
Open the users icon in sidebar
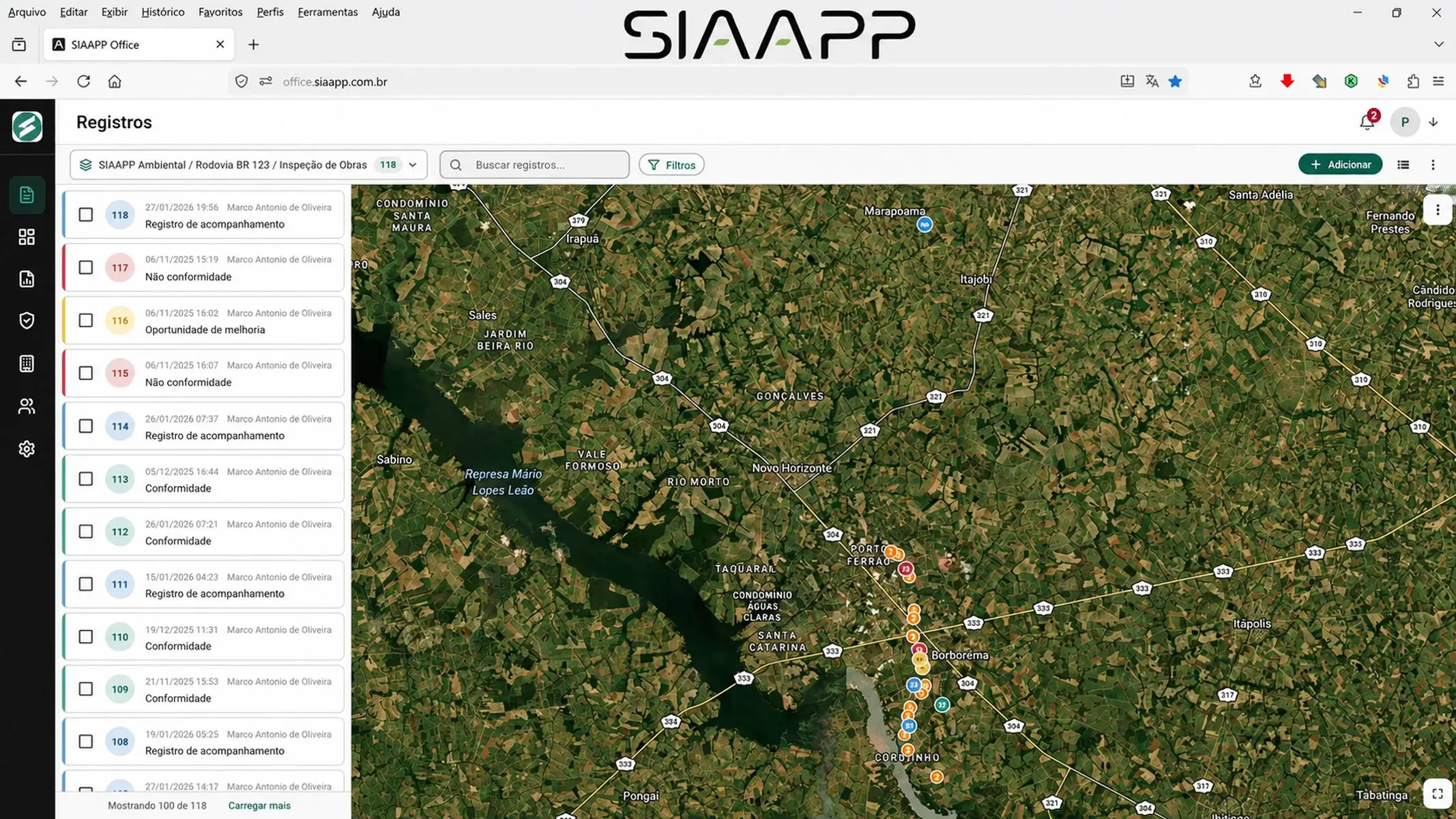click(27, 407)
